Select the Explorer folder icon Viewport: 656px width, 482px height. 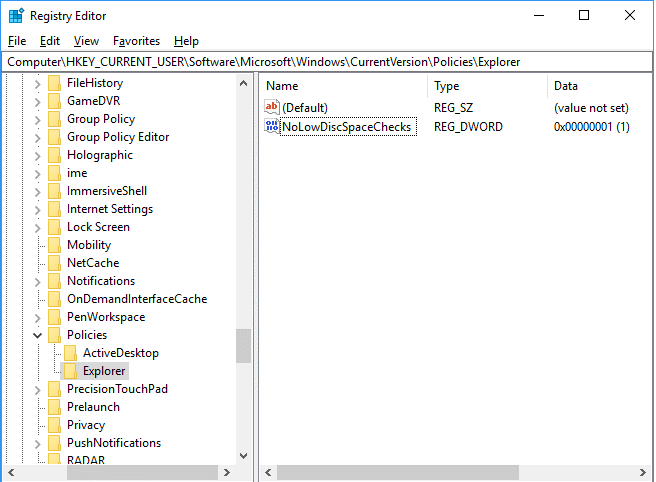coord(70,371)
